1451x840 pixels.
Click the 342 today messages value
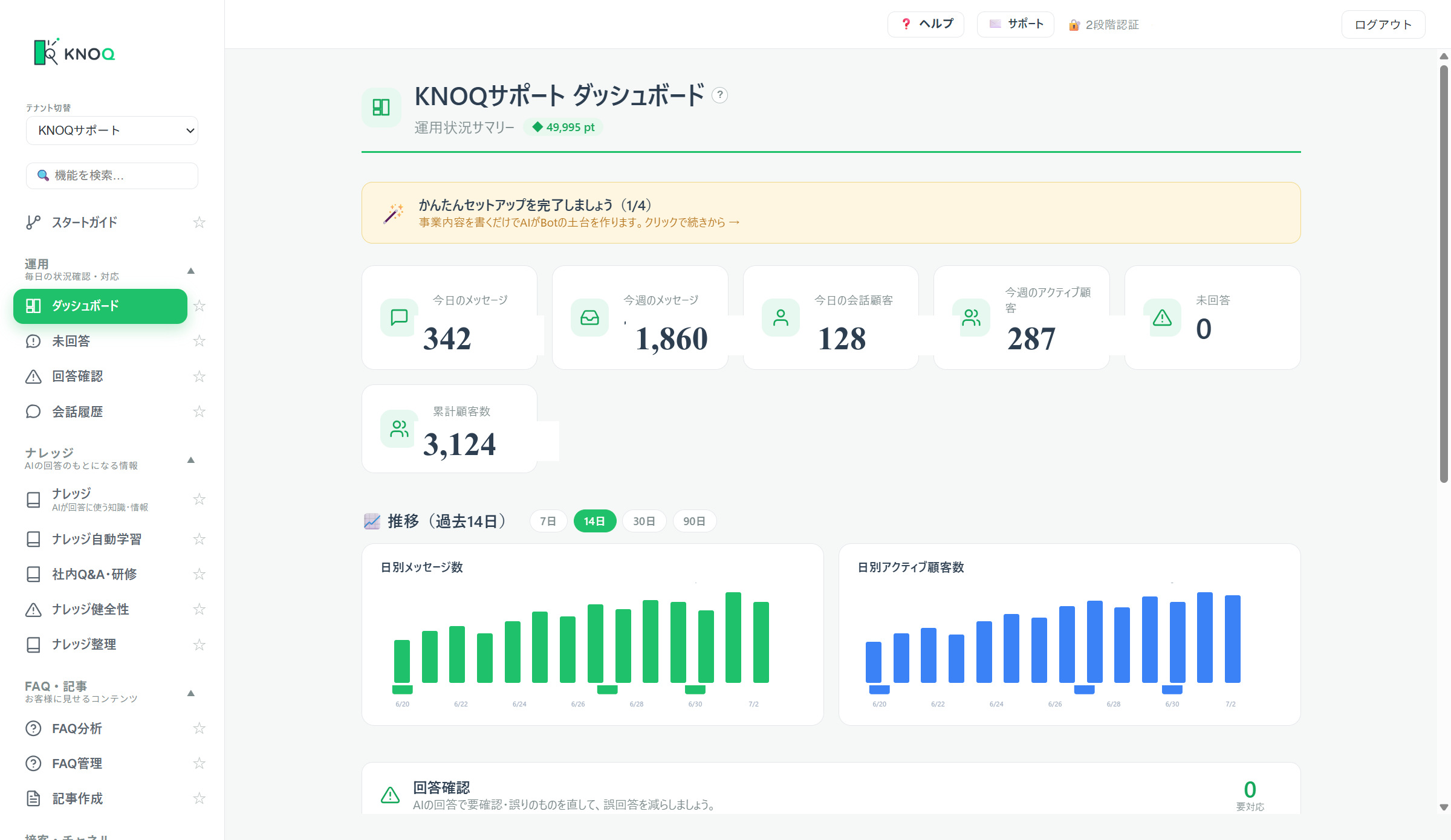tap(447, 338)
